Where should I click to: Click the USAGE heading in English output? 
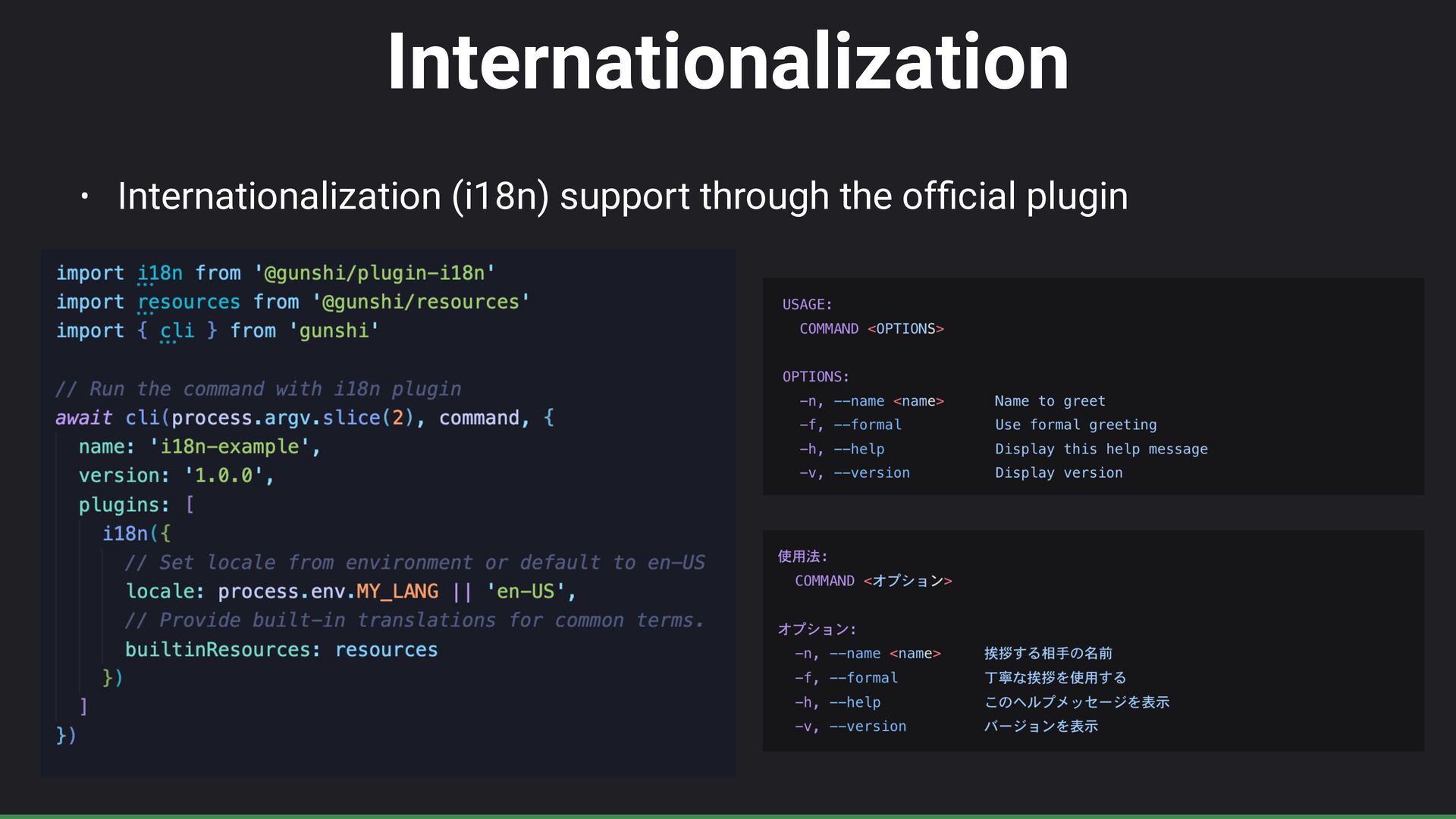coord(807,305)
